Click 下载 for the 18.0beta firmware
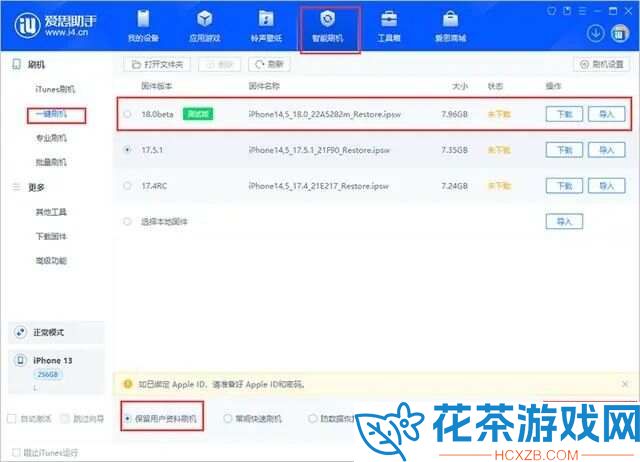Screen dimensions: 640x462 [564, 114]
